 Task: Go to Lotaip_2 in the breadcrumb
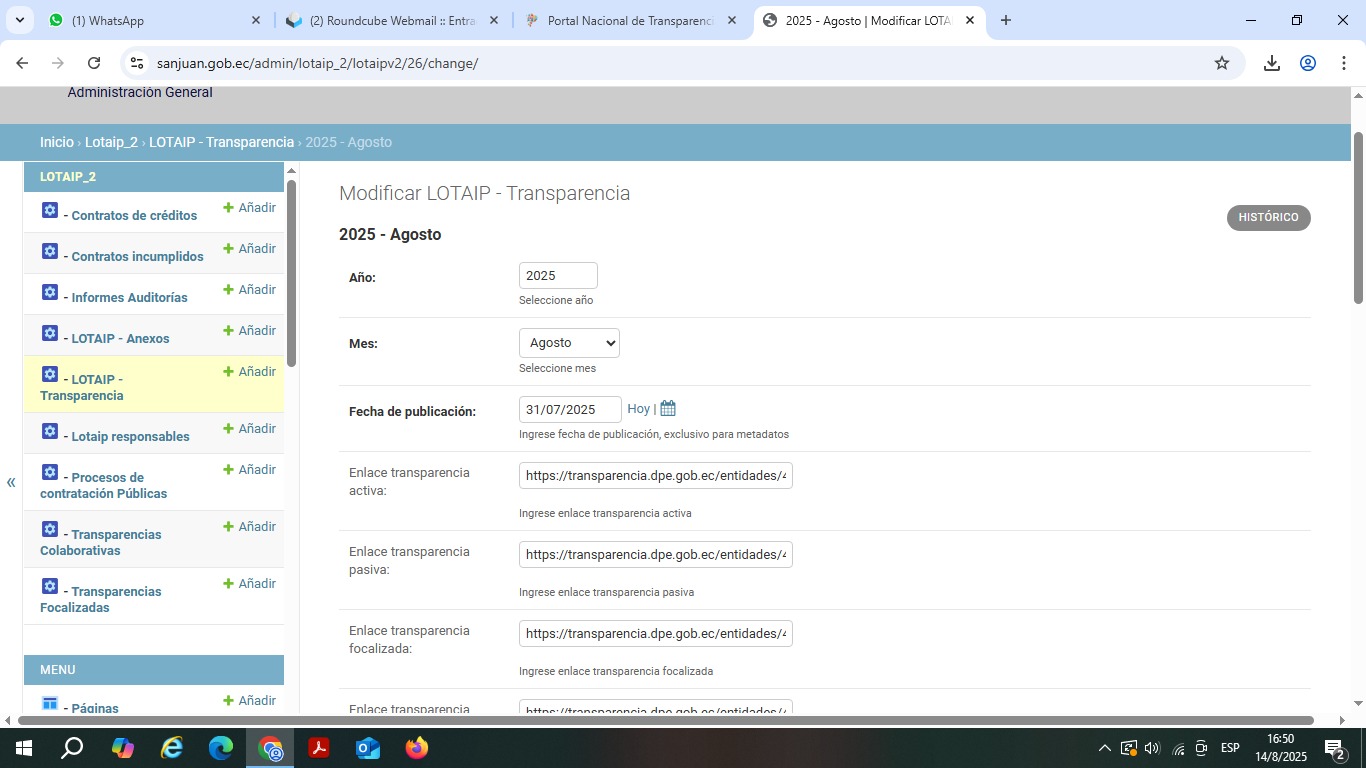(x=111, y=142)
